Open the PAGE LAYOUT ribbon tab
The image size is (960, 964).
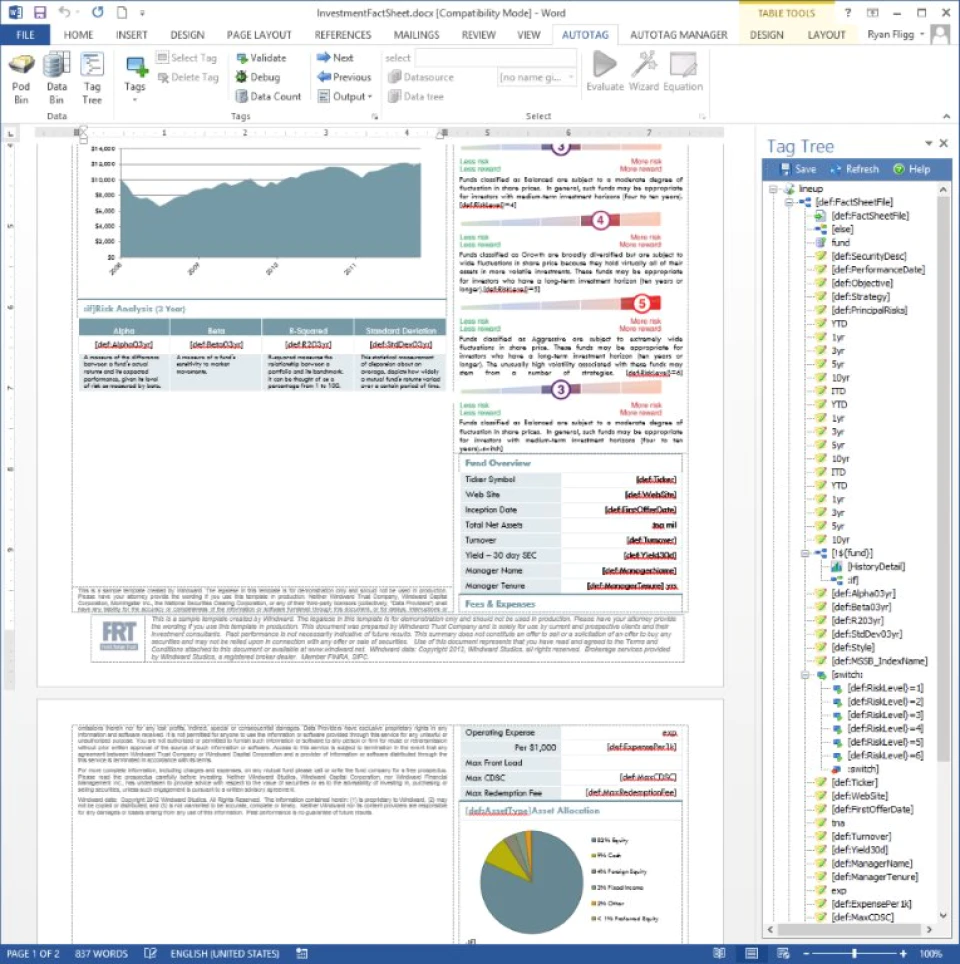tap(259, 35)
